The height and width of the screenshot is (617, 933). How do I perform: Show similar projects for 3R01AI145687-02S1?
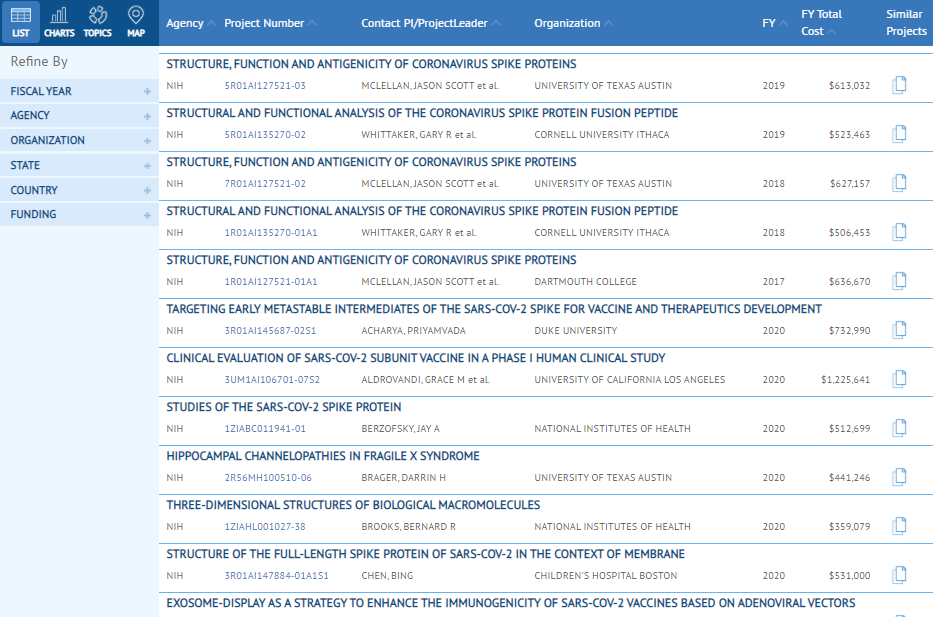[900, 330]
